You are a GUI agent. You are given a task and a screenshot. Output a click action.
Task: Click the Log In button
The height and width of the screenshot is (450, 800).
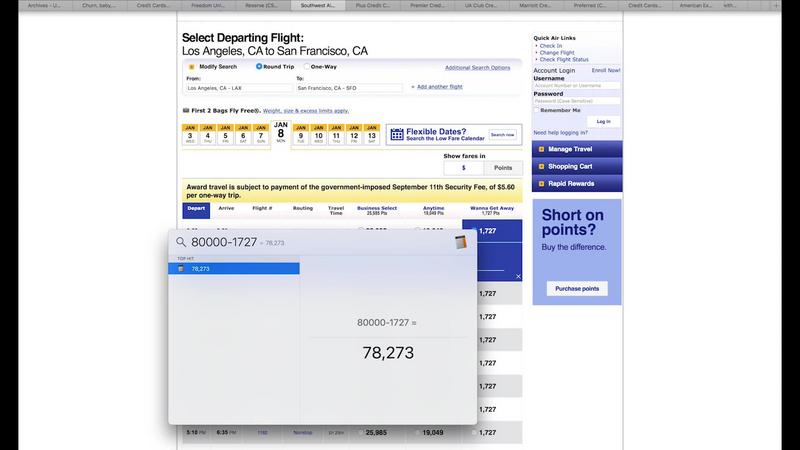603,121
